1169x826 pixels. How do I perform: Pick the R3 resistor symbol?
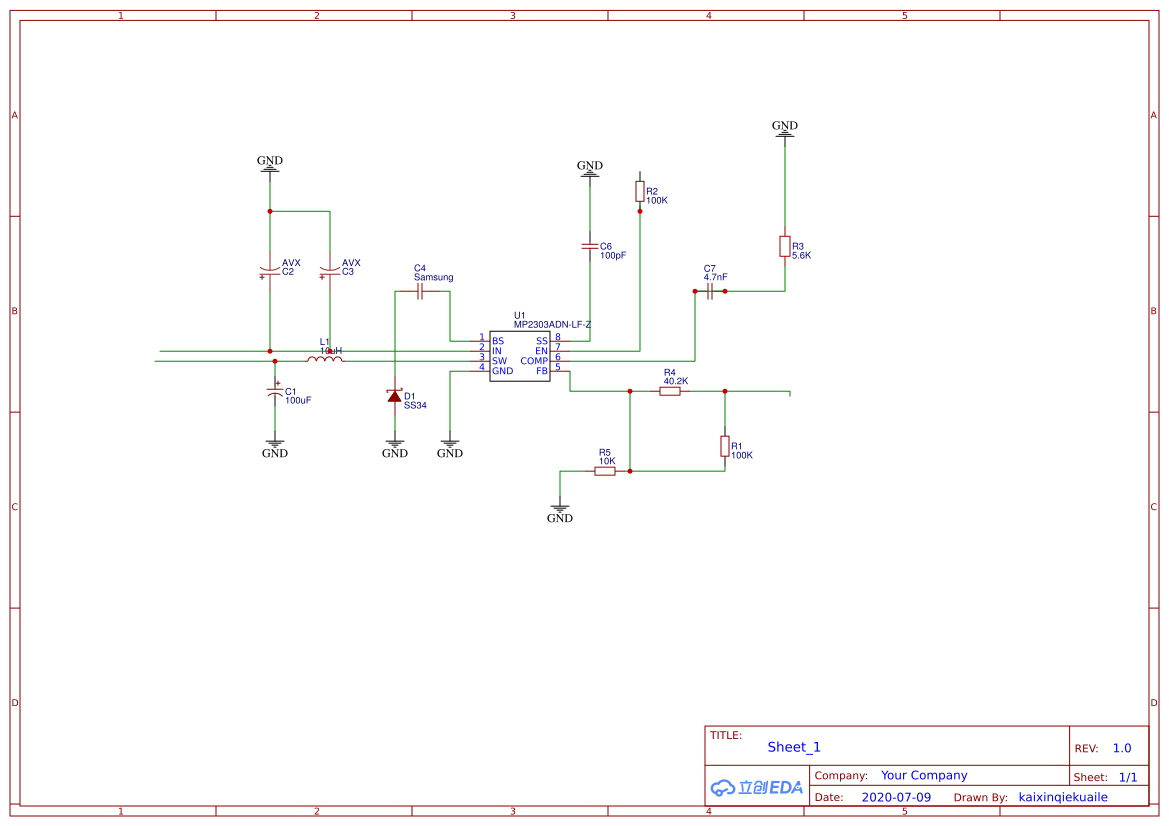click(x=784, y=246)
